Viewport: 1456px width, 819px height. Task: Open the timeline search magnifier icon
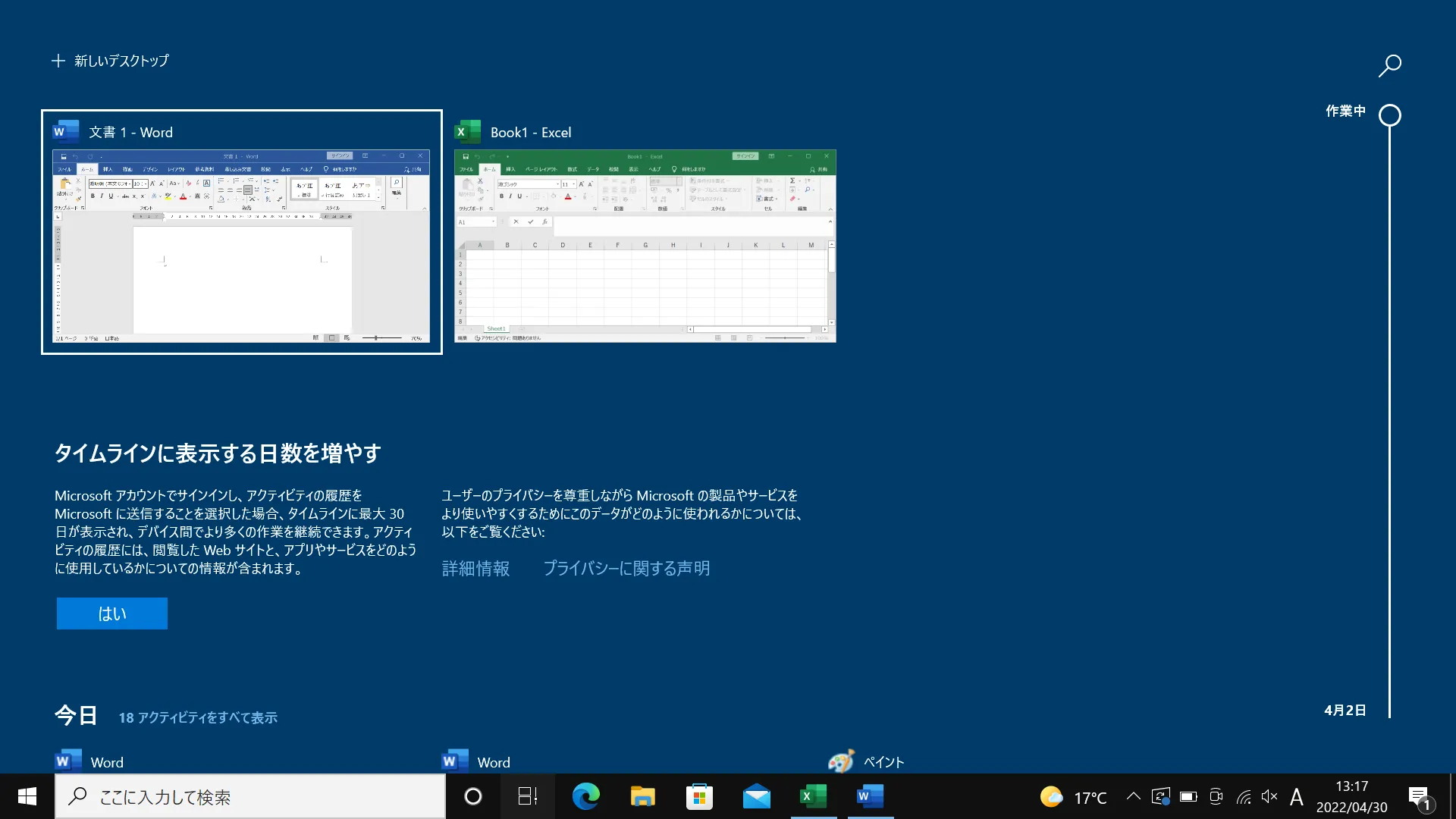(x=1389, y=66)
